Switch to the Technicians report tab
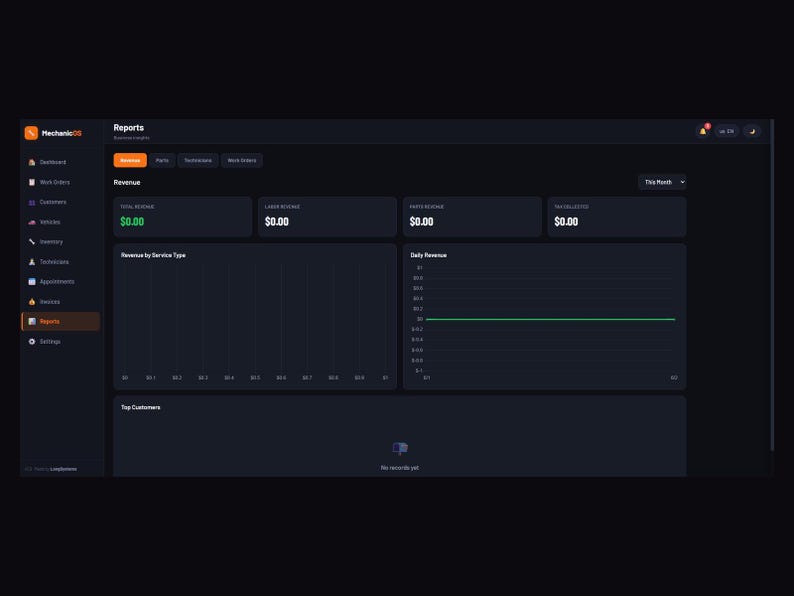Image resolution: width=794 pixels, height=596 pixels. click(x=198, y=160)
